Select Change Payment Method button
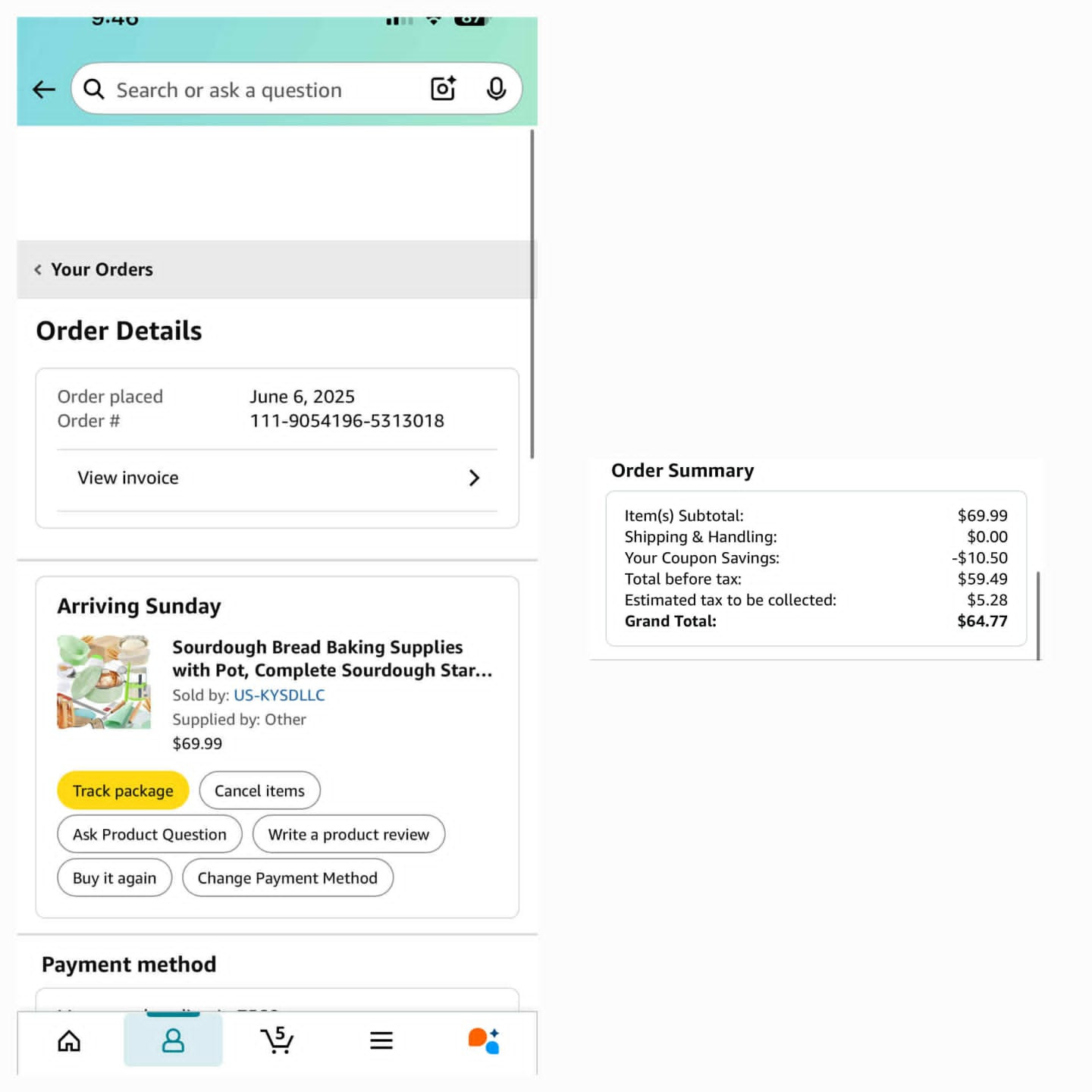 click(x=287, y=878)
